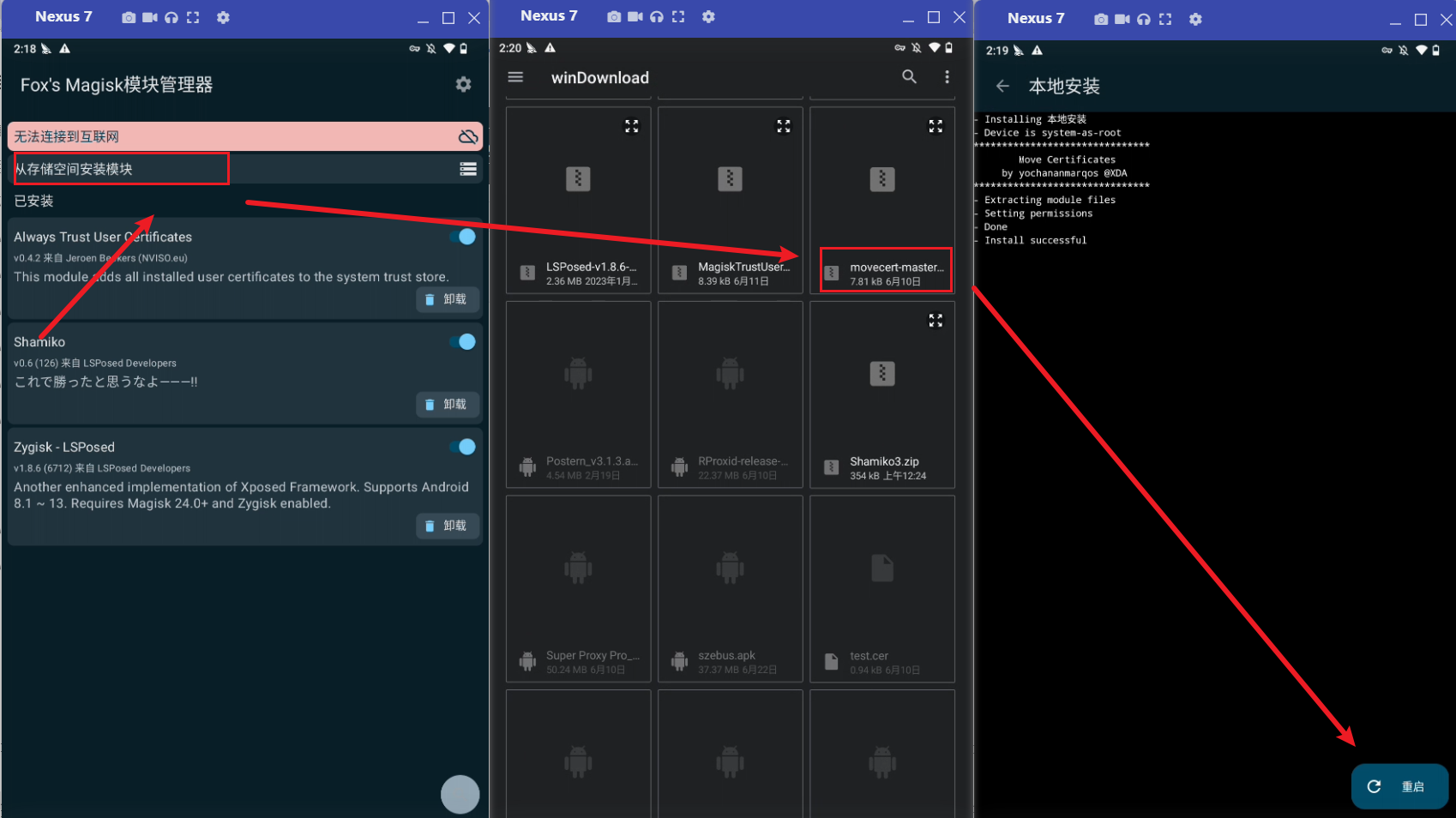The height and width of the screenshot is (818, 1456).
Task: Expand preview of movecert-master zip file
Action: tap(936, 126)
